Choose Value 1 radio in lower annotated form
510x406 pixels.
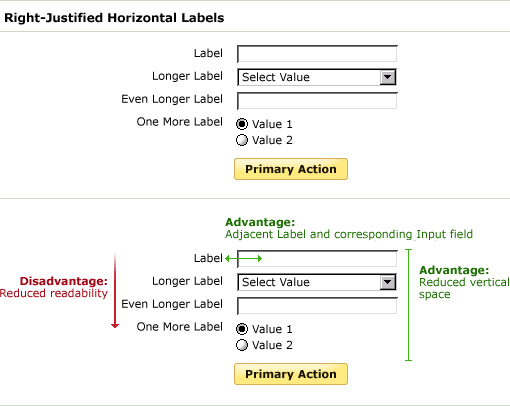point(242,329)
